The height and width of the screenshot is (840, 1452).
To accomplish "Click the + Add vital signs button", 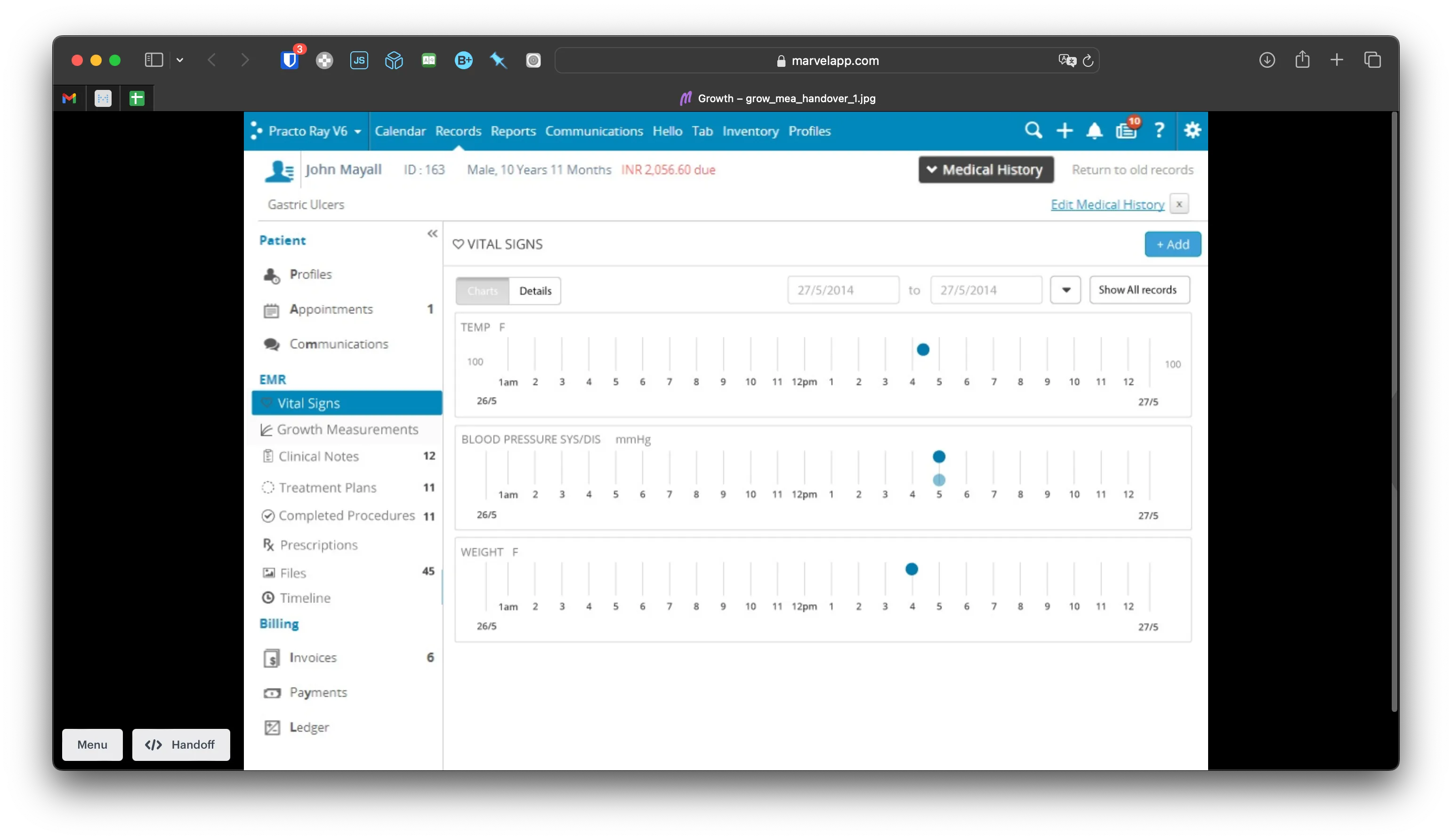I will 1172,244.
